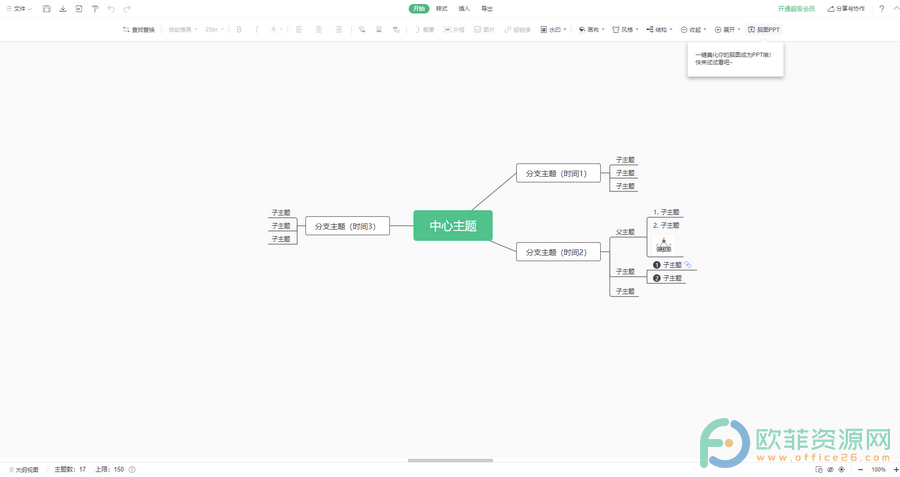This screenshot has height=477, width=900.
Task: Align text left
Action: pos(298,29)
